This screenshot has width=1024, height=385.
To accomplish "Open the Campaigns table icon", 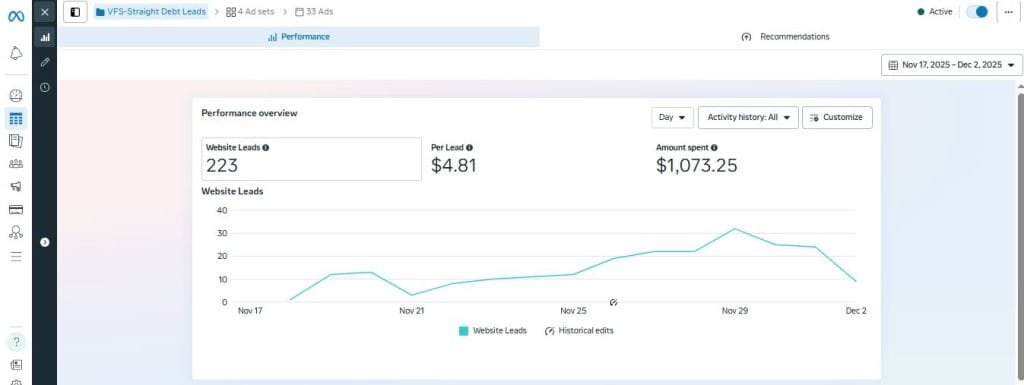I will tap(16, 119).
